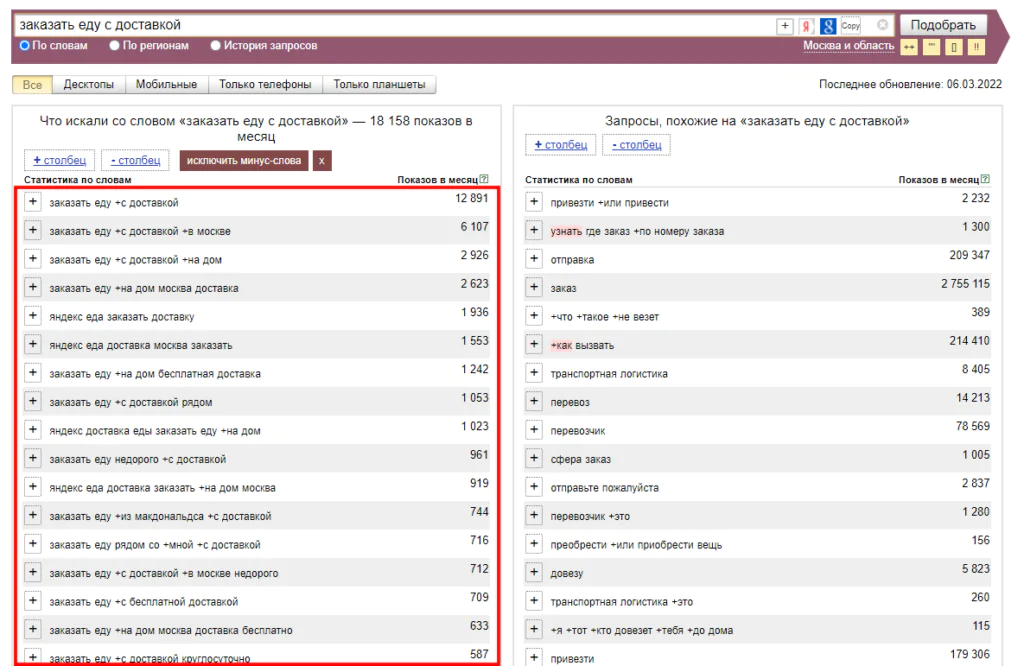Viewport: 1024px width, 666px height.
Task: Open query яндекс доставка еды заказать еду +на дом
Action: pos(155,431)
